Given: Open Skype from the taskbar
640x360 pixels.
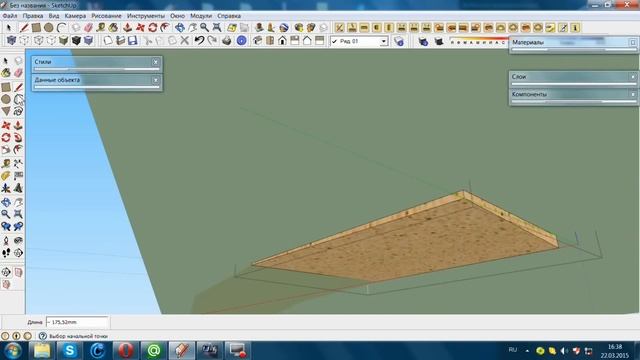Looking at the screenshot, I should click(x=70, y=351).
